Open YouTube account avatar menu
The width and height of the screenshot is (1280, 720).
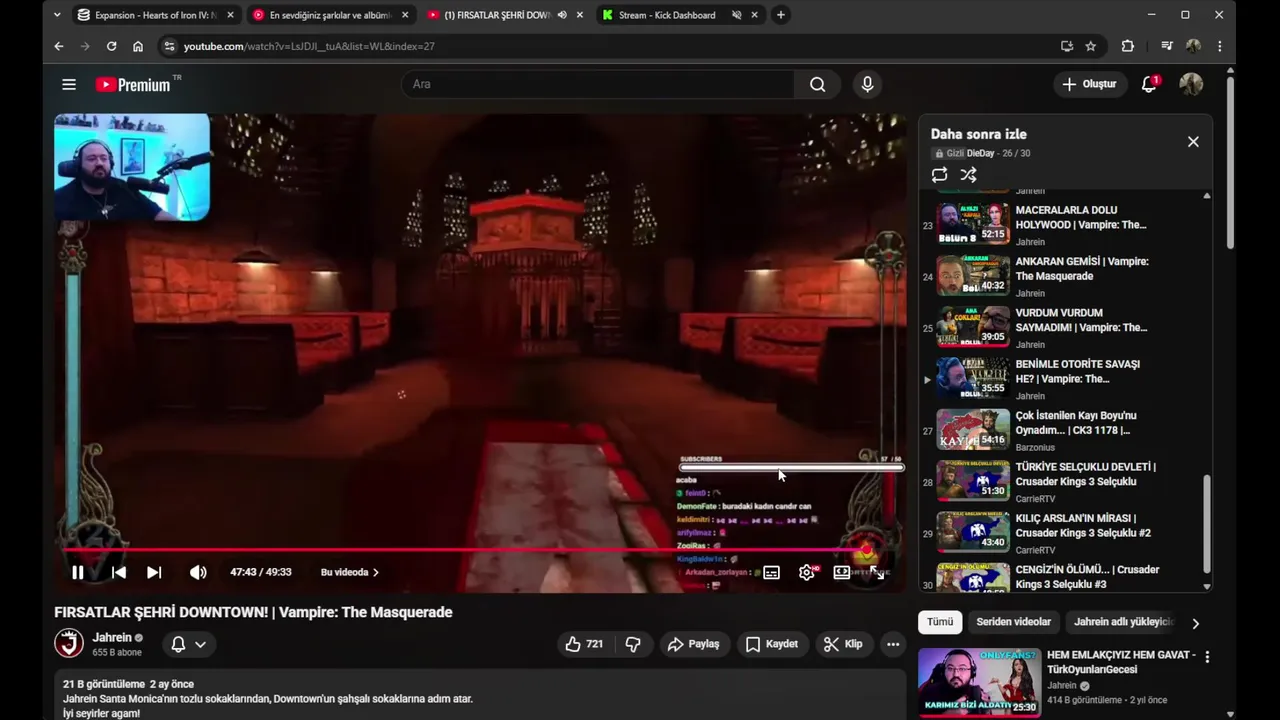[x=1191, y=84]
